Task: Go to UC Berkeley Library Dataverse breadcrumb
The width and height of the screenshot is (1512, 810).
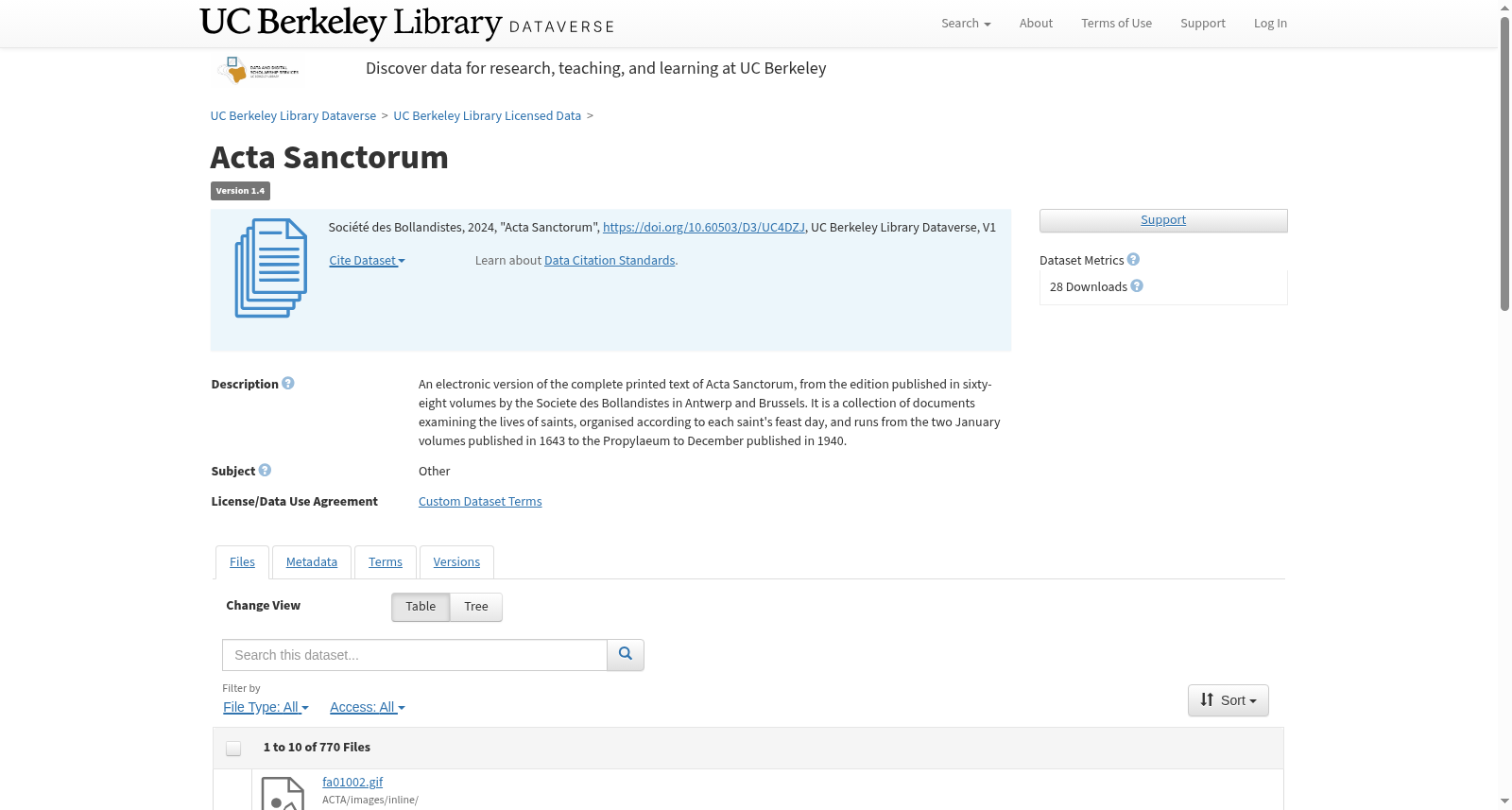Action: [293, 116]
